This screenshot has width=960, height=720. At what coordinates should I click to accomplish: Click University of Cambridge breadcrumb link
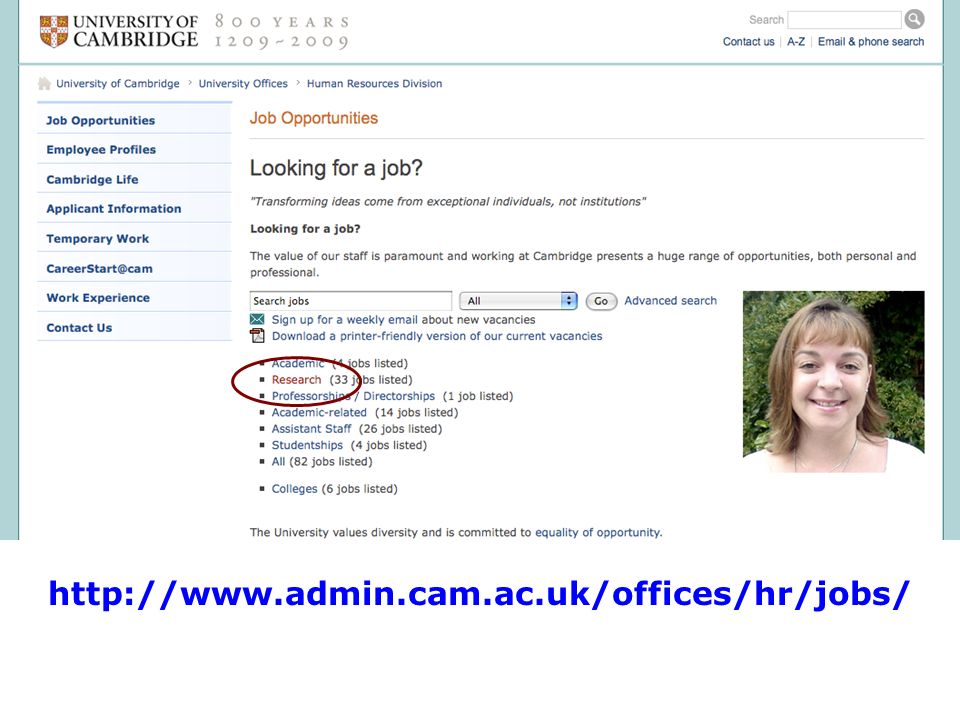[118, 83]
